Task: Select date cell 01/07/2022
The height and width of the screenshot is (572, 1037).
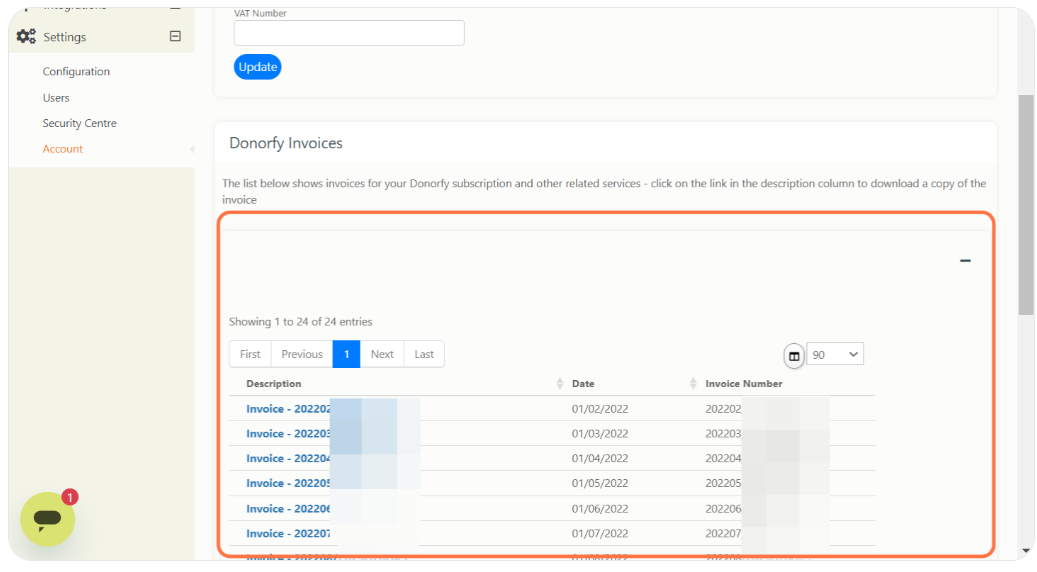Action: [600, 534]
